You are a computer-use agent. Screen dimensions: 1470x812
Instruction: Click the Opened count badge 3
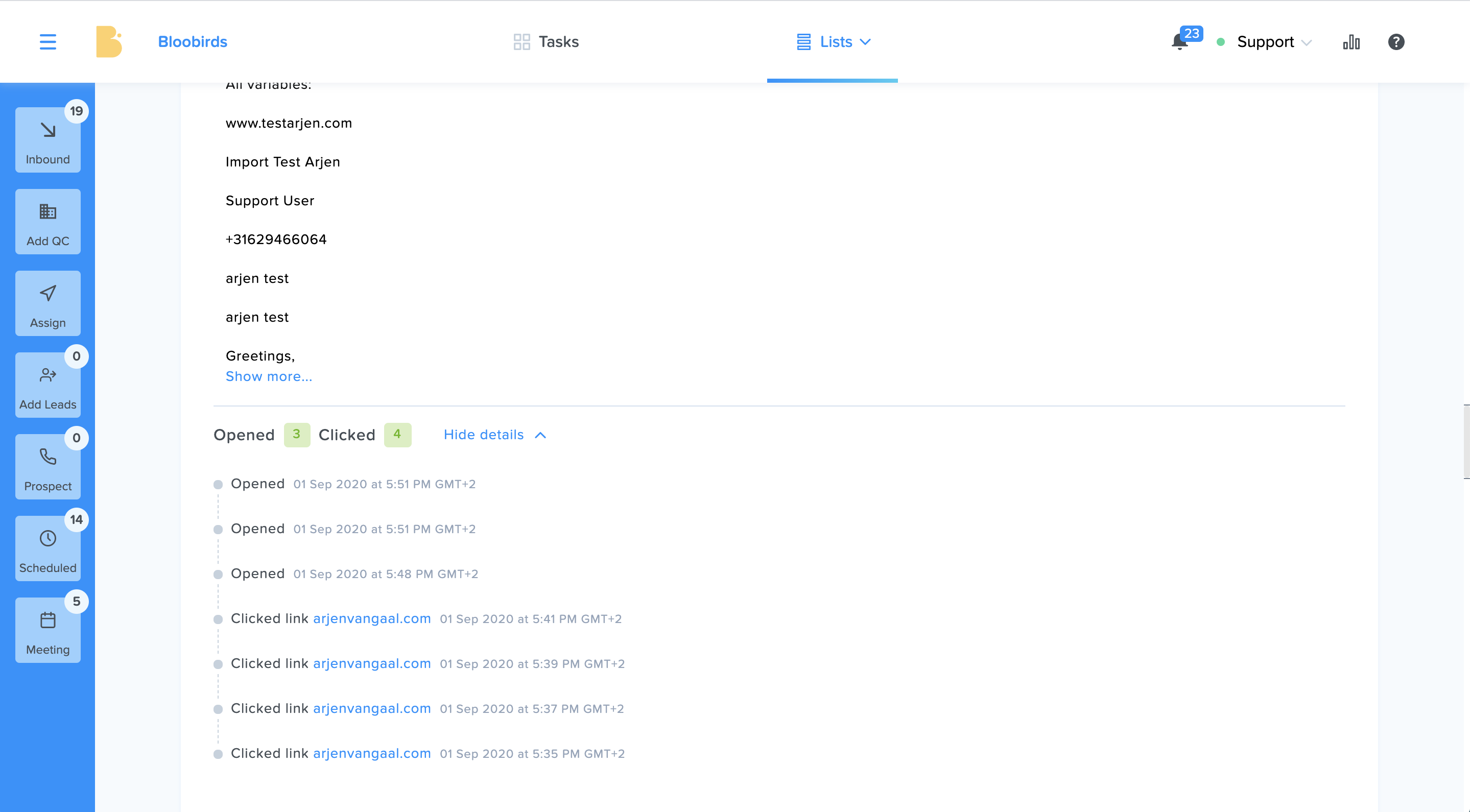point(297,434)
